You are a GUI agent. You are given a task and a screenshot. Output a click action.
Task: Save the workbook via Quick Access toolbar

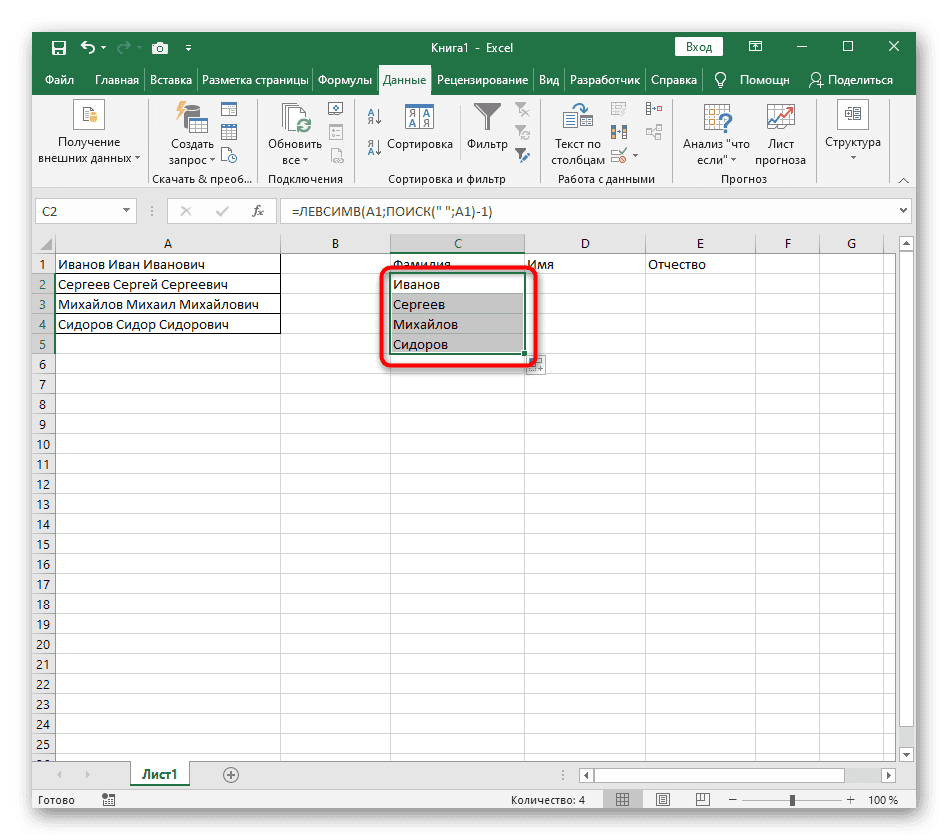tap(58, 47)
